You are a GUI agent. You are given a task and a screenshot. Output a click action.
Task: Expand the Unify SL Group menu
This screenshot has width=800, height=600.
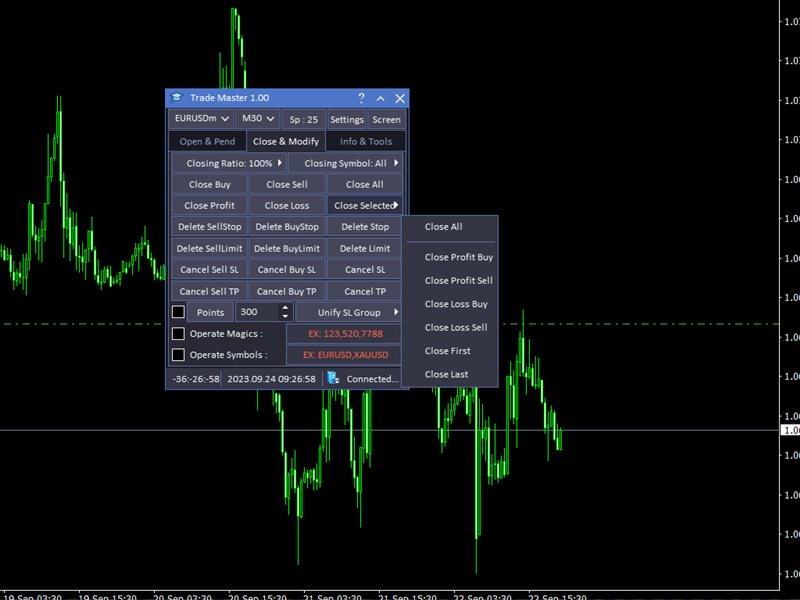coord(349,312)
